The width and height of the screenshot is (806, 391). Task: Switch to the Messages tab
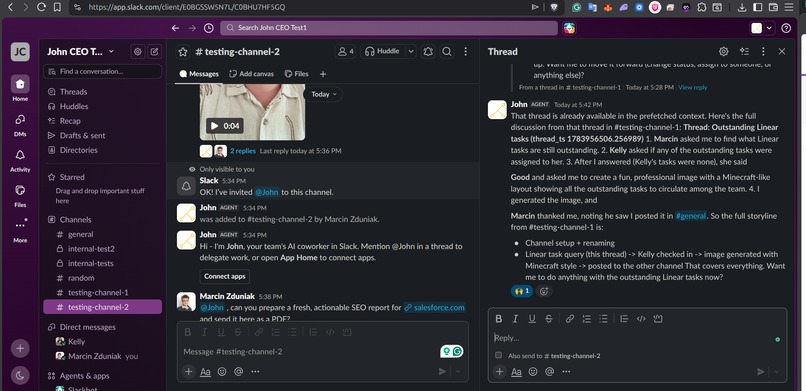(199, 74)
